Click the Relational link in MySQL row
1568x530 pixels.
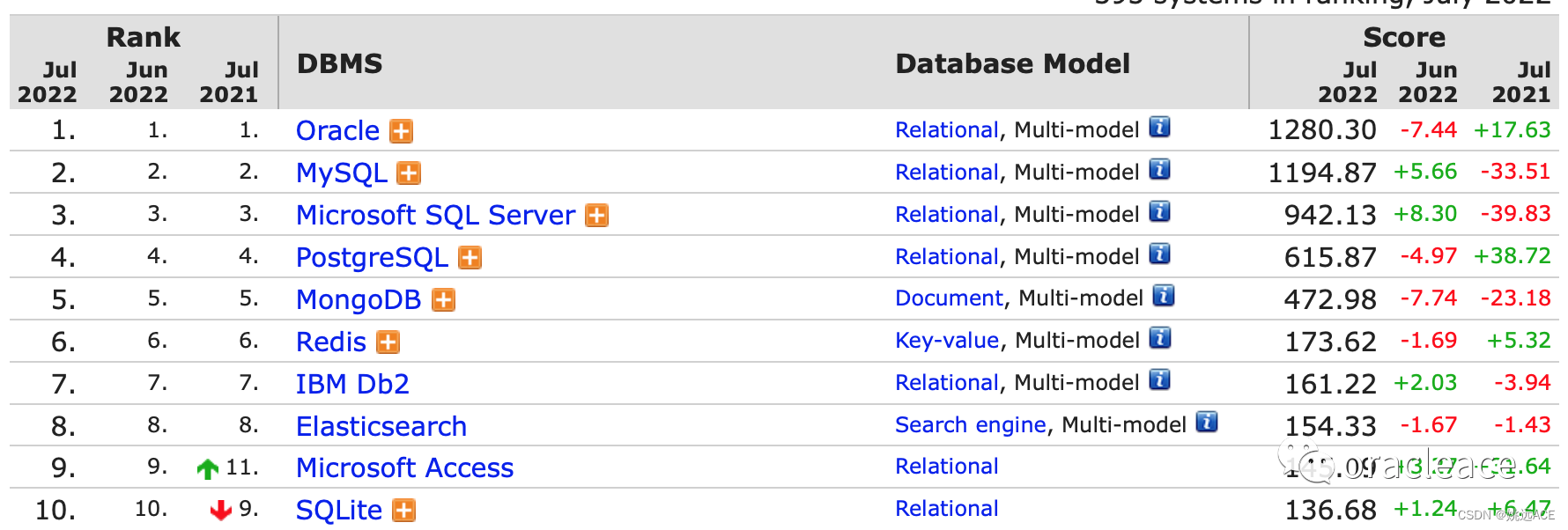click(947, 173)
